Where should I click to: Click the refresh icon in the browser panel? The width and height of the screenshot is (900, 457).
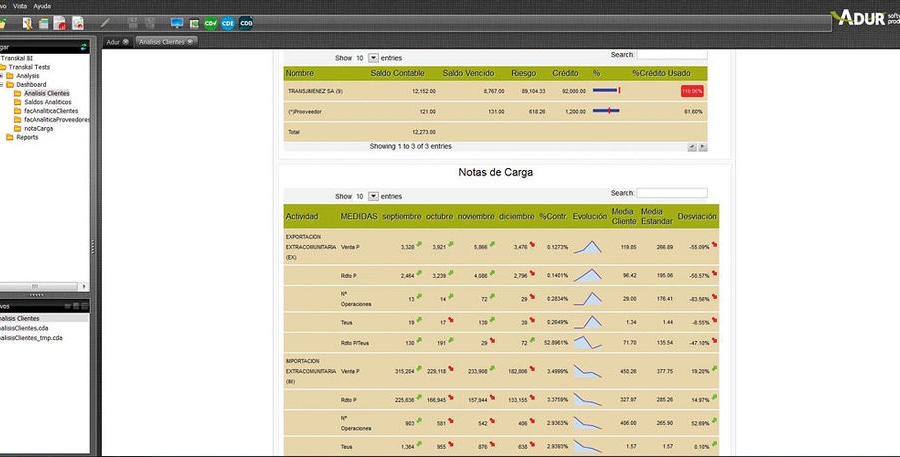coord(83,46)
